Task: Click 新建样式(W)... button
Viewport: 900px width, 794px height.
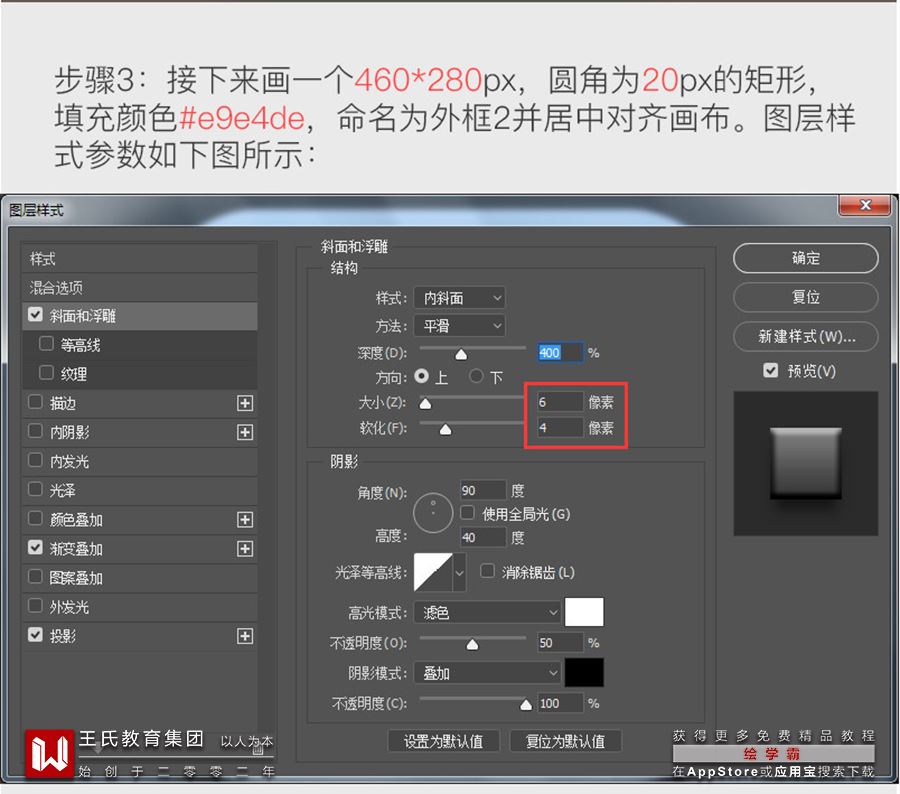Action: coord(806,336)
